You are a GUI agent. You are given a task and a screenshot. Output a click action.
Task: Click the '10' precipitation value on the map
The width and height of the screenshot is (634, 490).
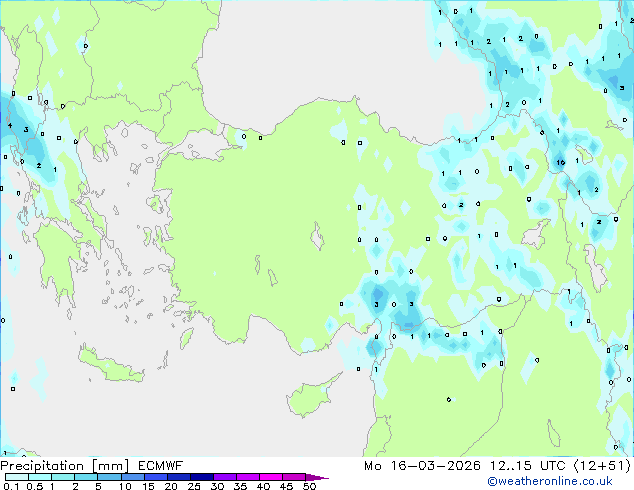tap(561, 162)
